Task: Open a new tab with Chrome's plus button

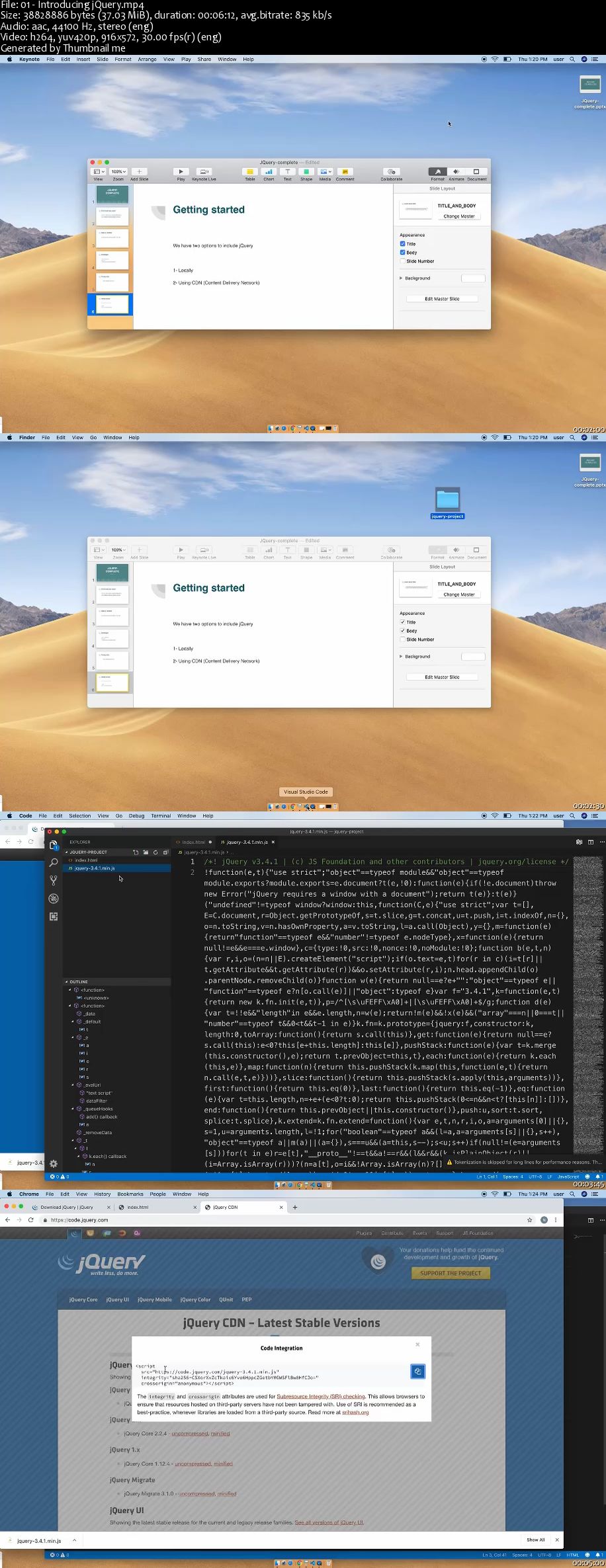Action: pyautogui.click(x=295, y=1207)
